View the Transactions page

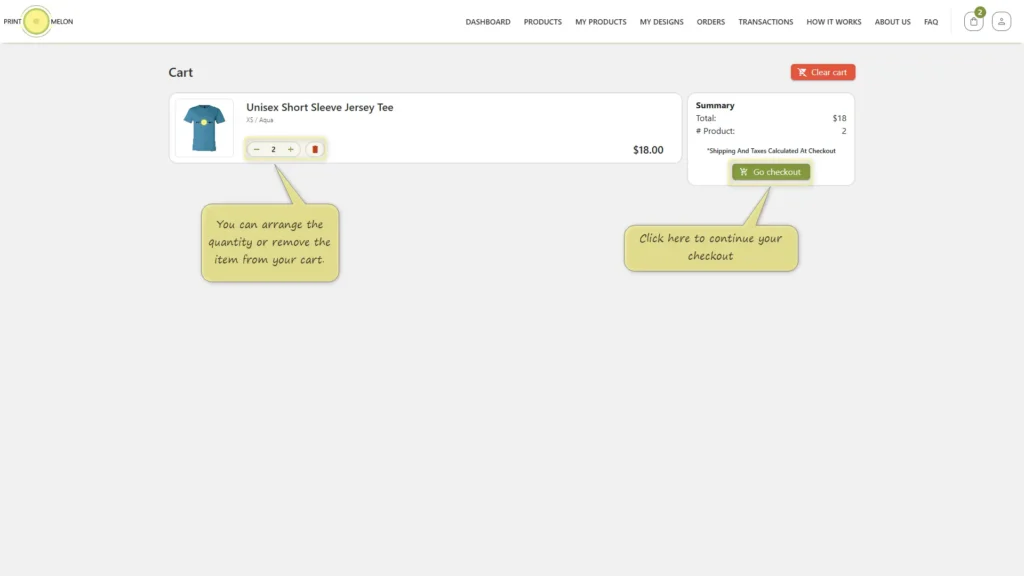point(765,22)
